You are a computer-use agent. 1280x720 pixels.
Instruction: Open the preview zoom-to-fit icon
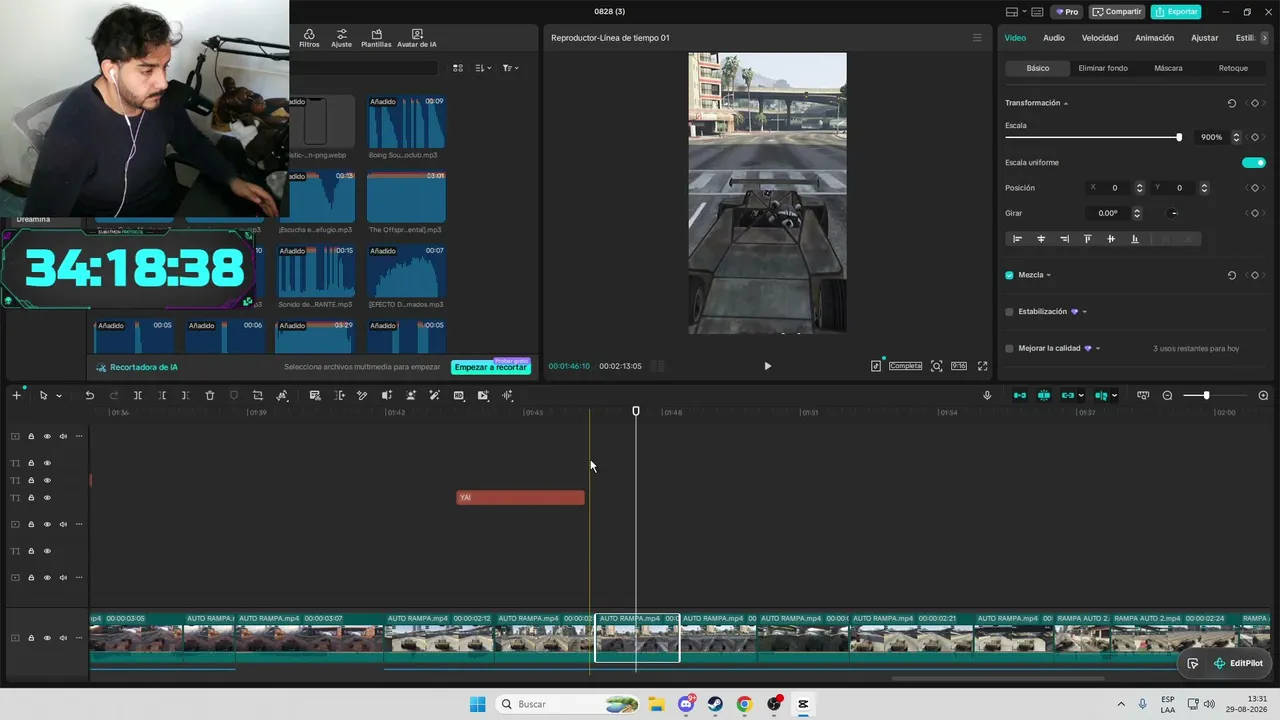936,366
